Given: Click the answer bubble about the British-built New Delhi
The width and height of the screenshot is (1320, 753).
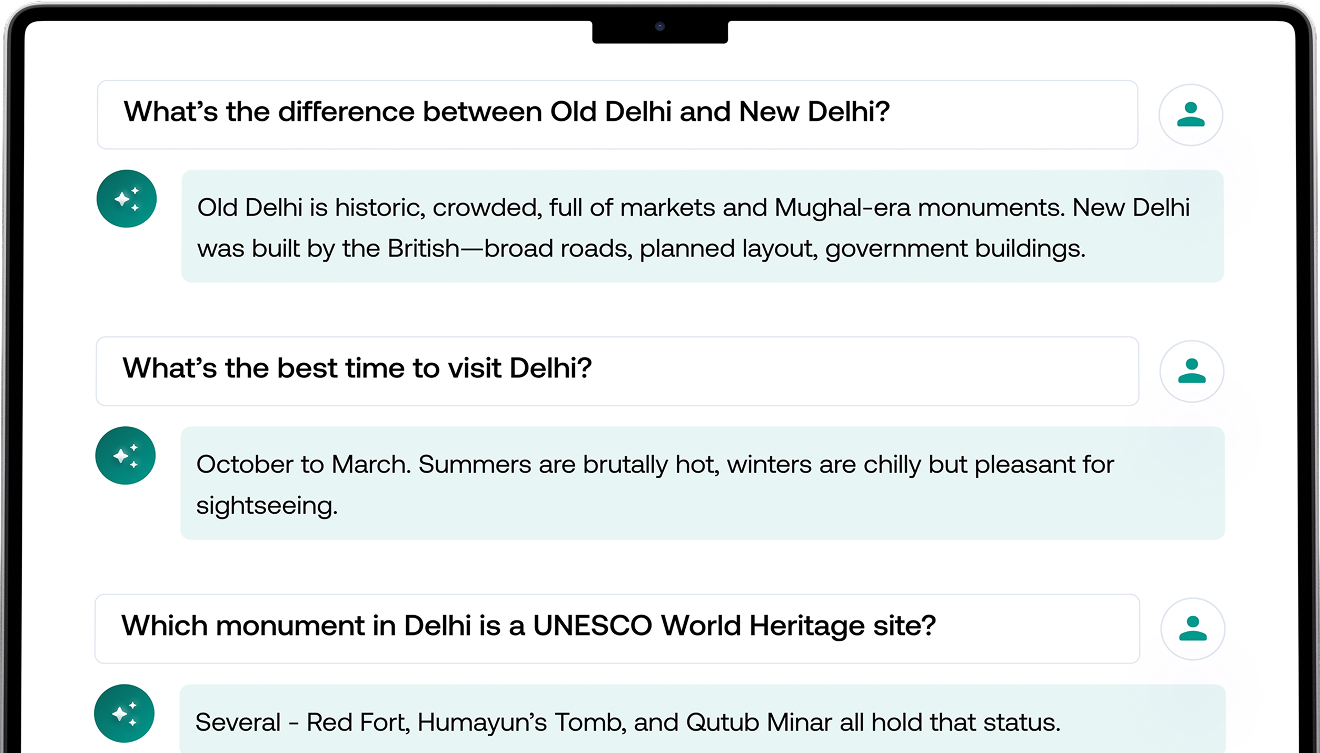Looking at the screenshot, I should (702, 226).
